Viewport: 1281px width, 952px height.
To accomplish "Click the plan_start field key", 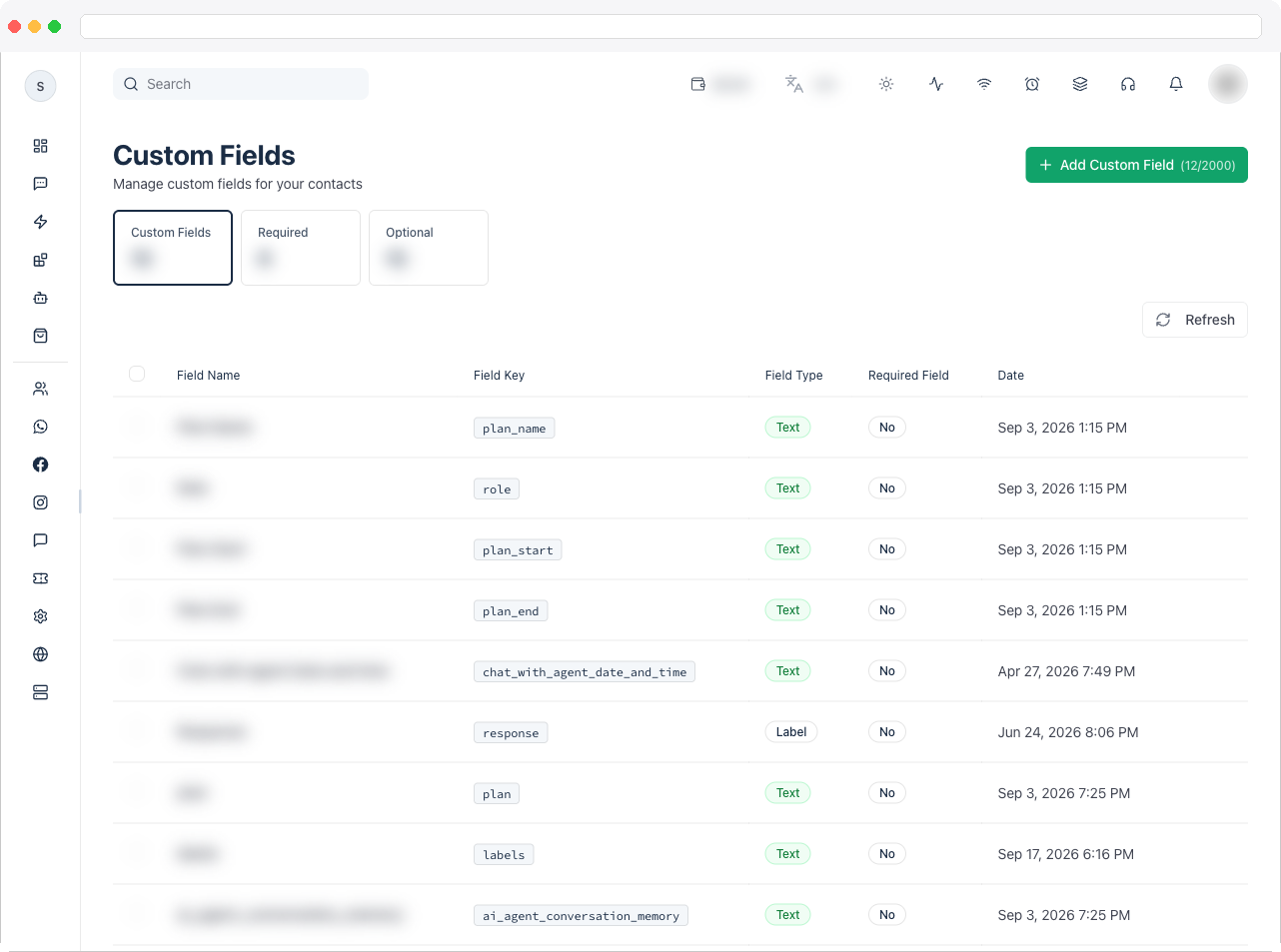I will pos(518,550).
